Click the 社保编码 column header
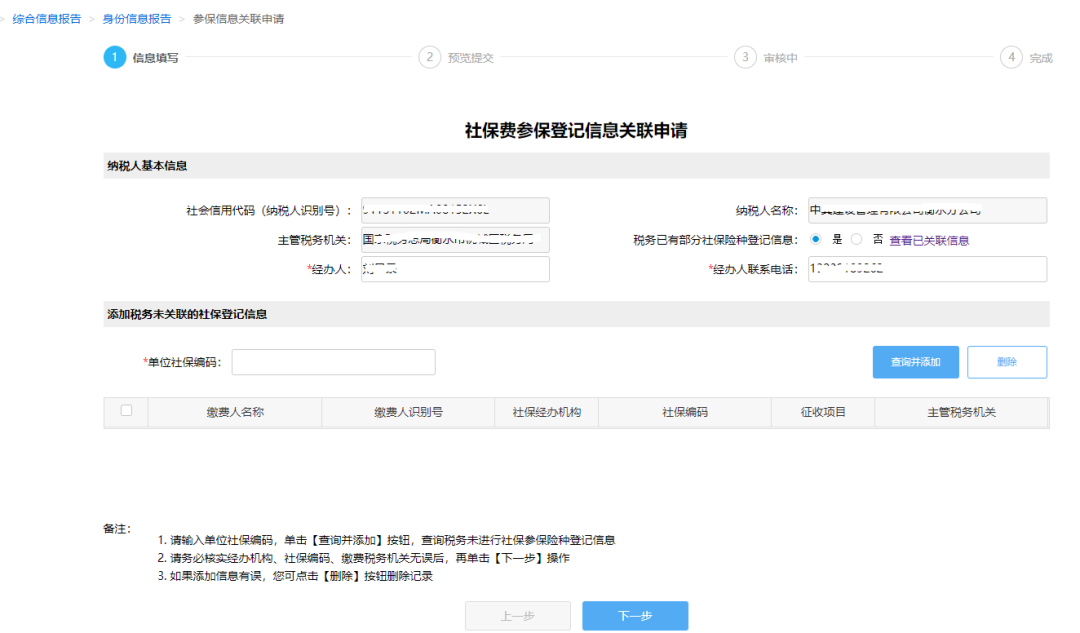The height and width of the screenshot is (633, 1080). pos(685,413)
